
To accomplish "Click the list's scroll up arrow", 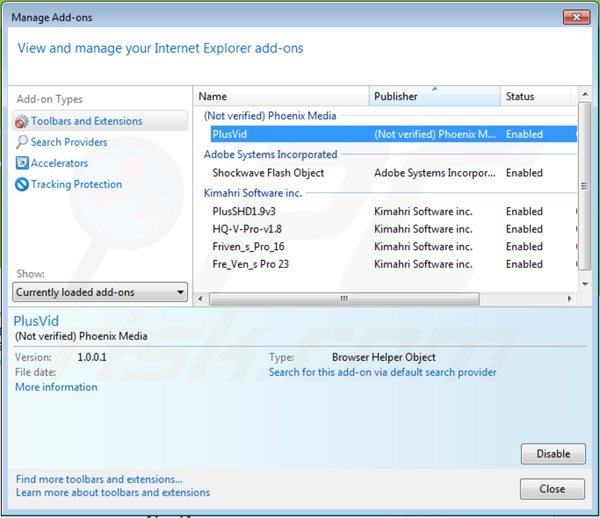I will click(585, 94).
